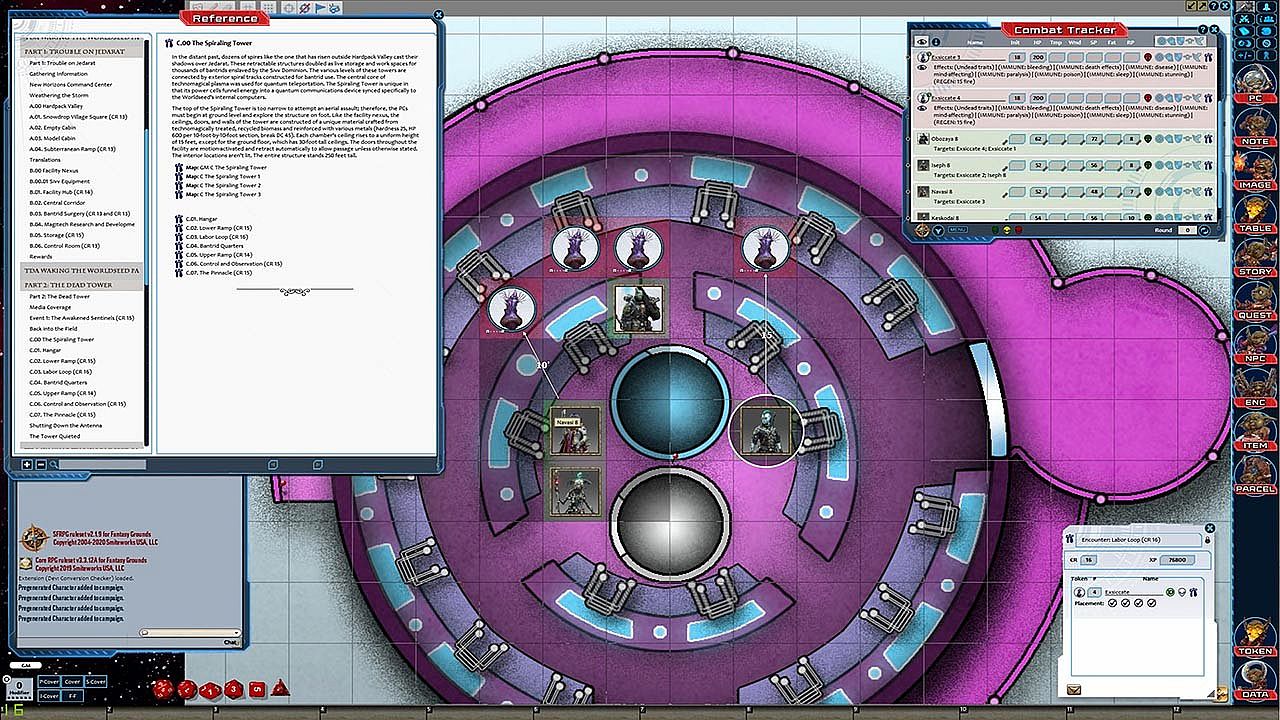Open the TABLE sidebar button
This screenshot has width=1280, height=720.
tap(1255, 212)
